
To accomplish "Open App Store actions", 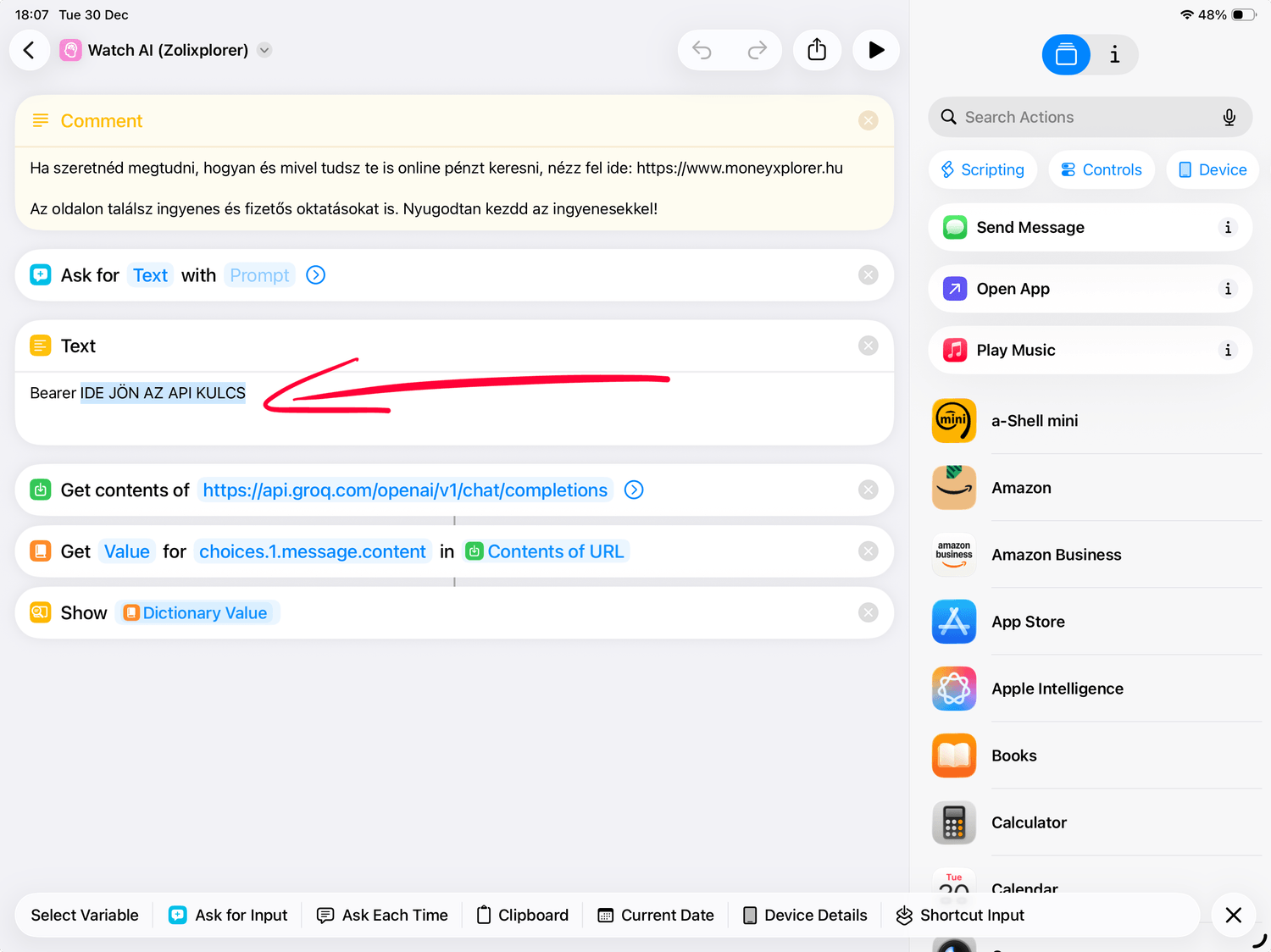I will 1096,622.
